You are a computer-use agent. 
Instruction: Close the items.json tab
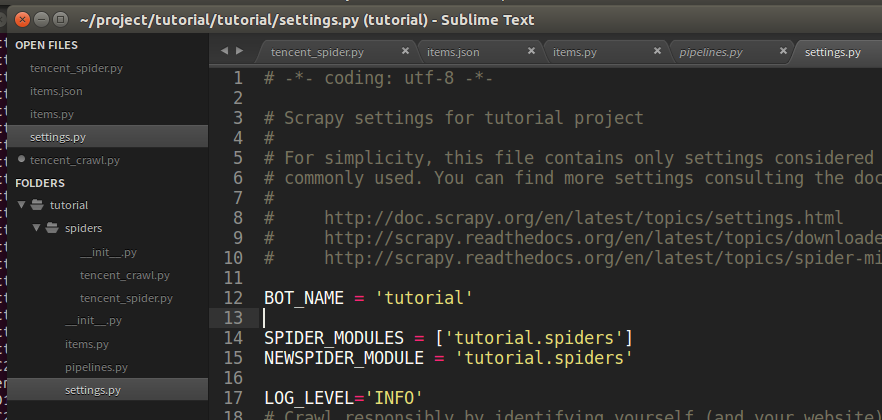click(531, 52)
